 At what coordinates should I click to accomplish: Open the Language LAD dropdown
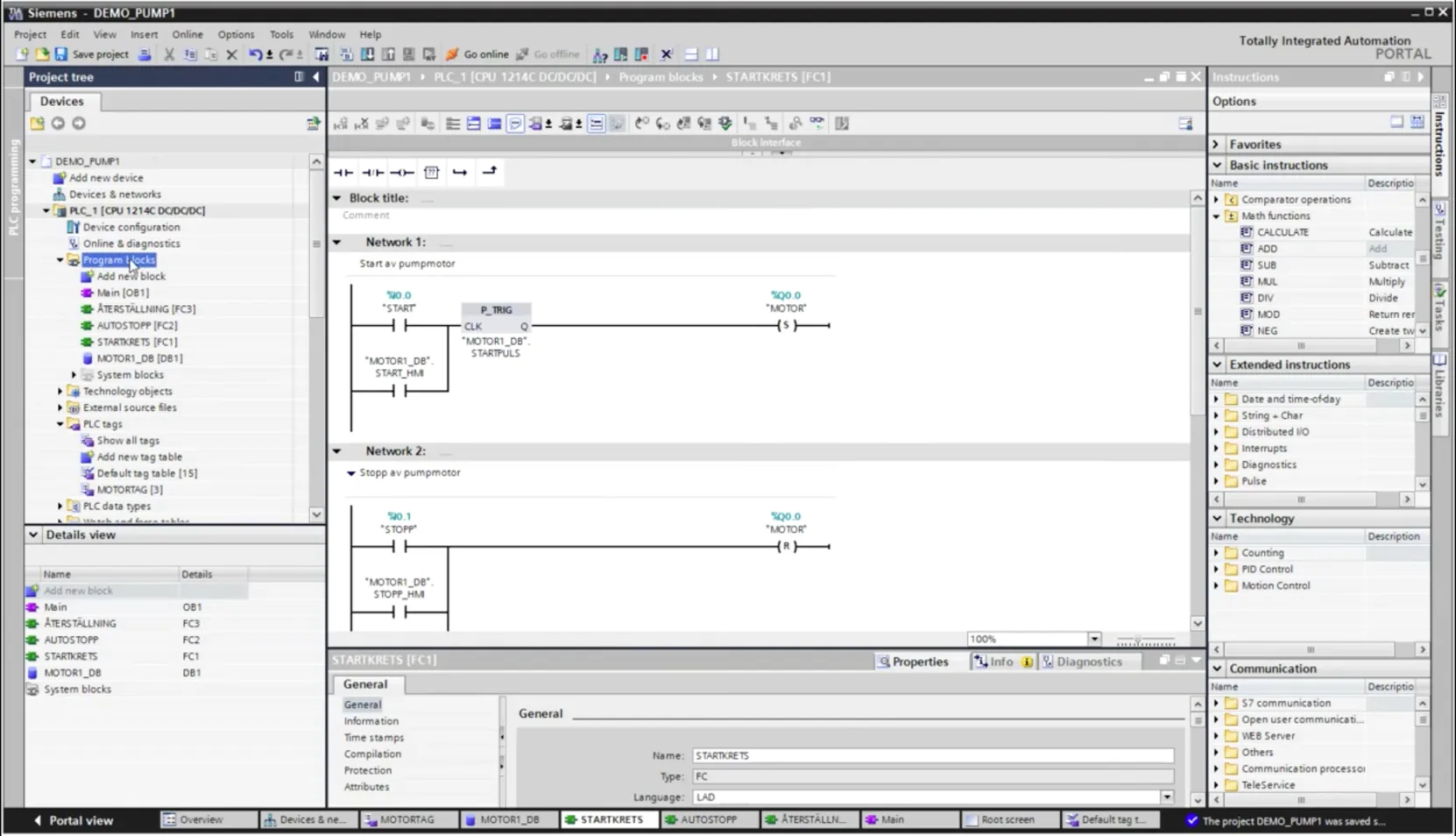pyautogui.click(x=1167, y=797)
